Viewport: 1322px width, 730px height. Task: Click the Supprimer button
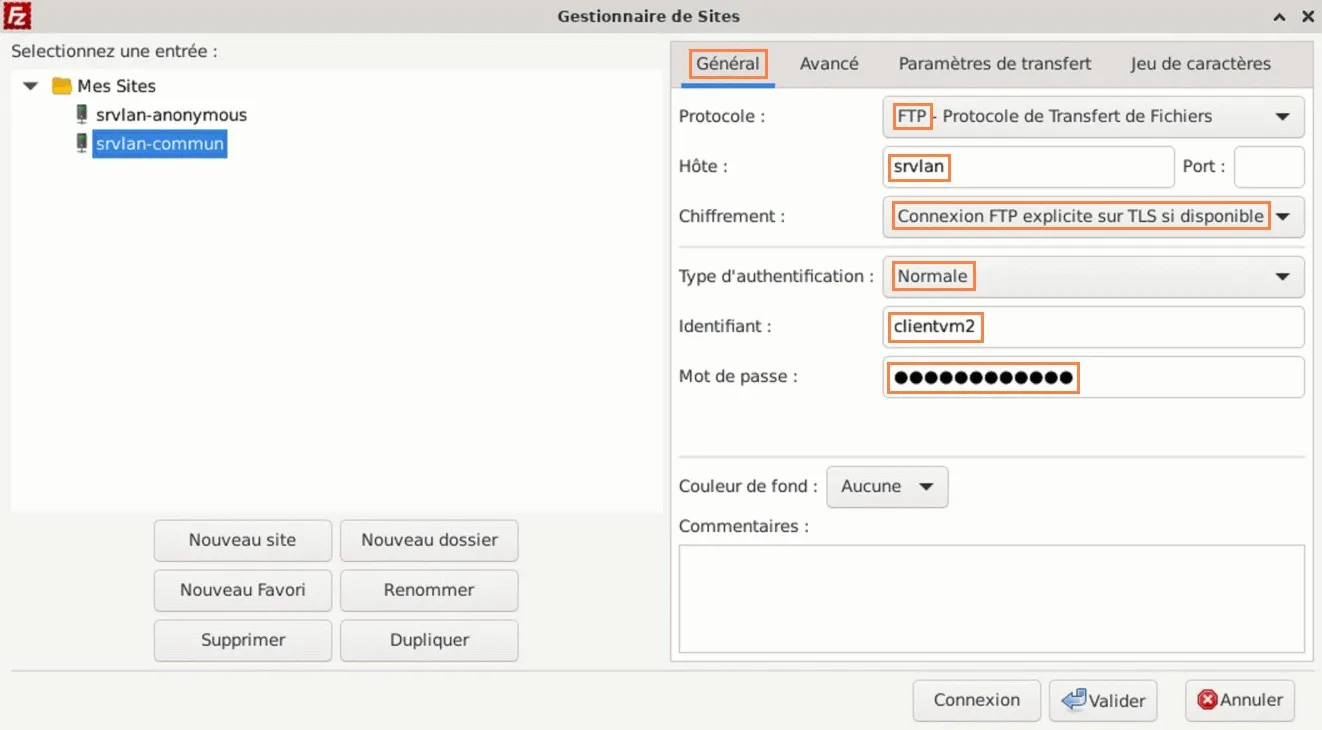click(x=243, y=640)
